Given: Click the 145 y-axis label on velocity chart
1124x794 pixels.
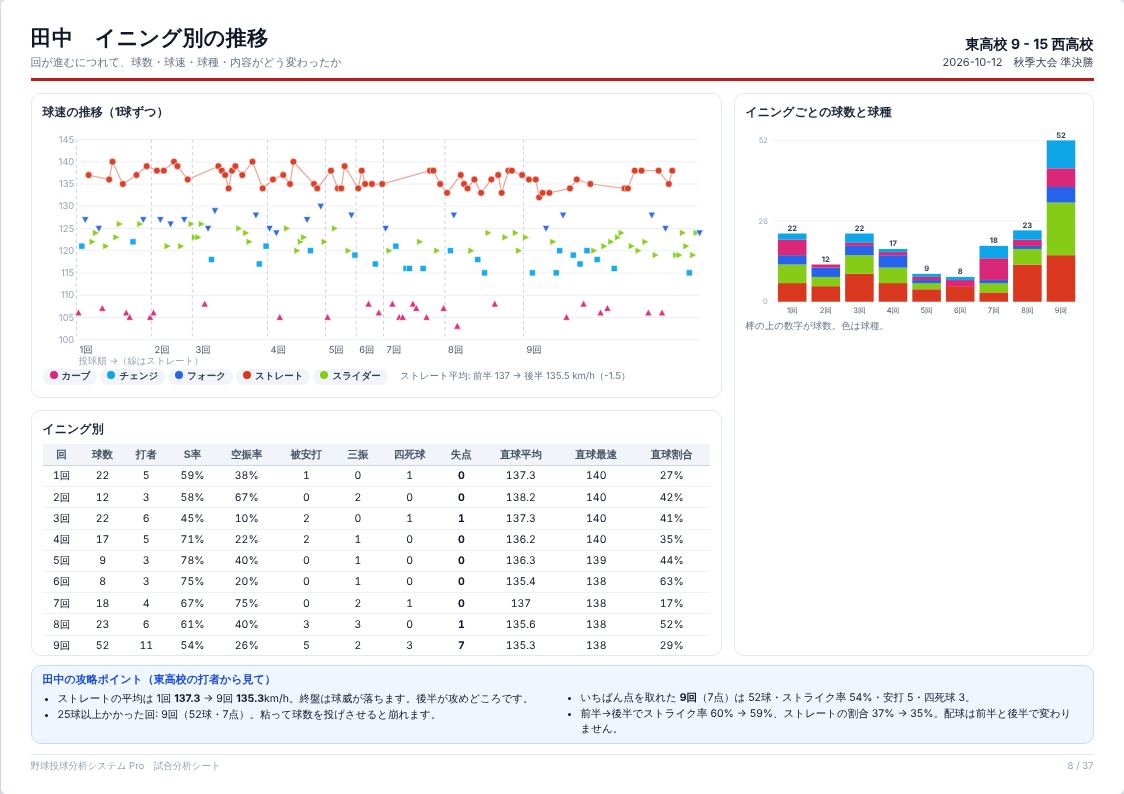Looking at the screenshot, I should point(66,140).
